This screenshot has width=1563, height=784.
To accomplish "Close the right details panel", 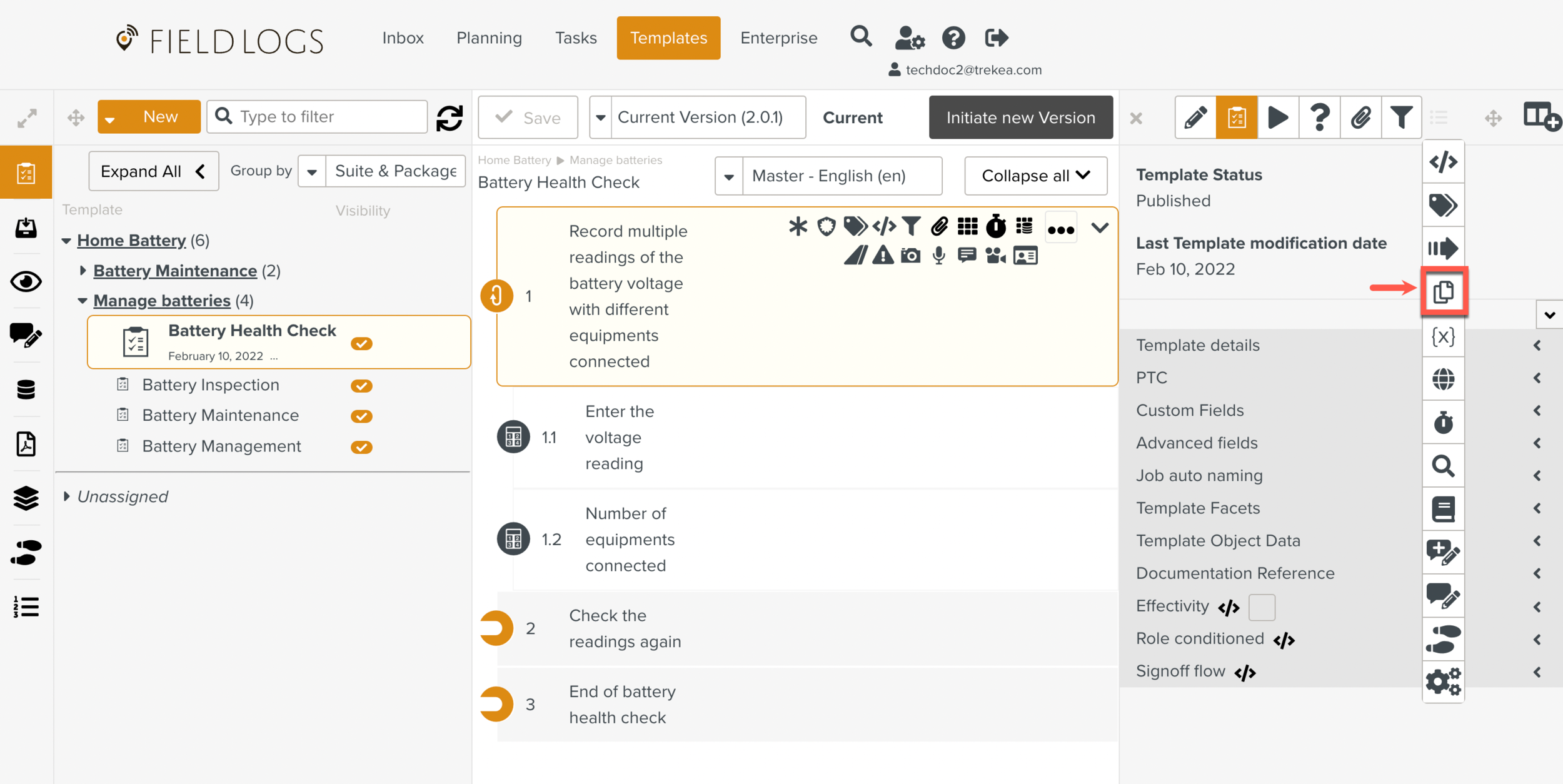I will 1136,118.
